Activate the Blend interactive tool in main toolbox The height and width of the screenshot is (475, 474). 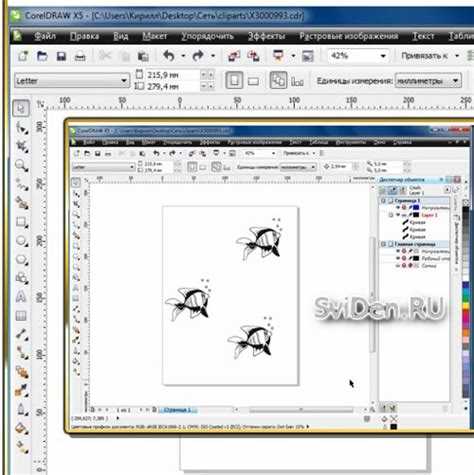22,372
